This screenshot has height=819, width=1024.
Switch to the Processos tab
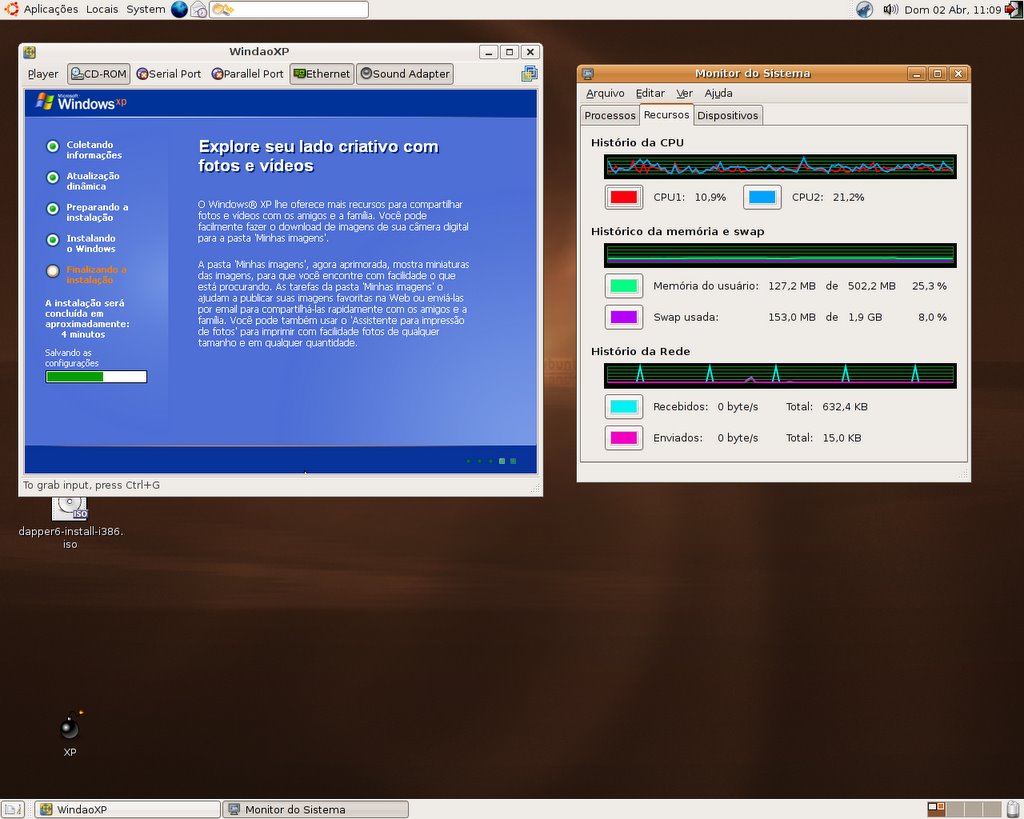(610, 116)
